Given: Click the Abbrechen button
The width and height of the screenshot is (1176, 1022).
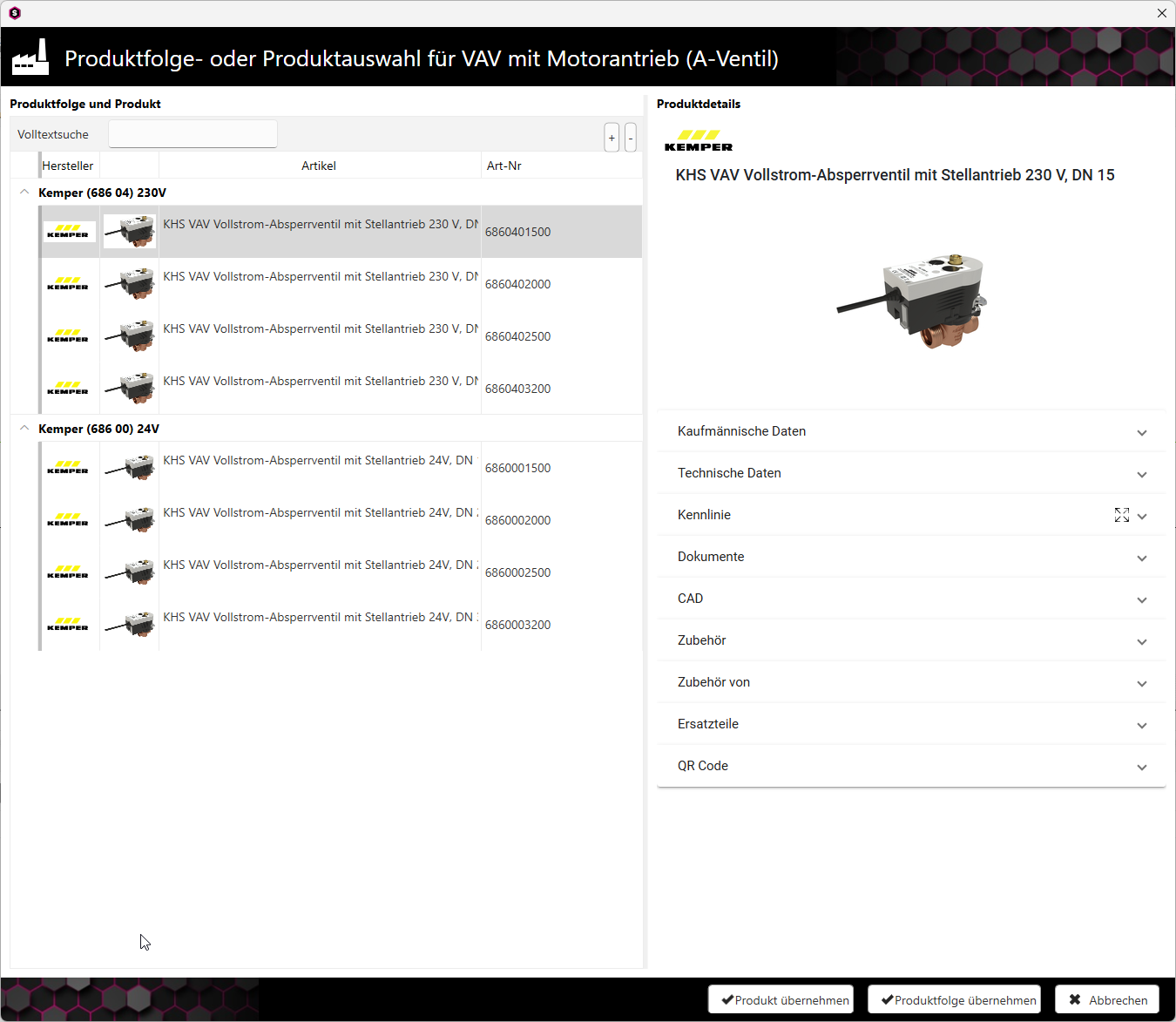Looking at the screenshot, I should (1107, 1000).
